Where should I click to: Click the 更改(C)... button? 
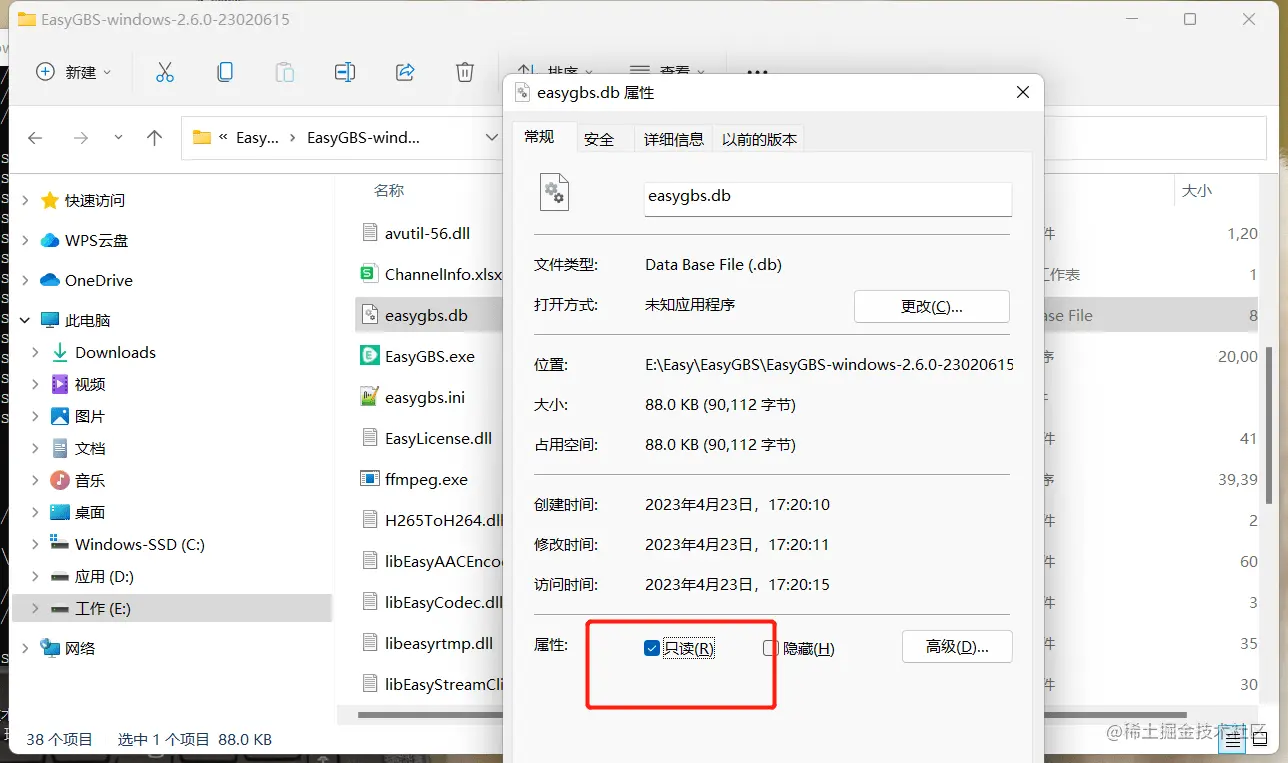point(932,306)
